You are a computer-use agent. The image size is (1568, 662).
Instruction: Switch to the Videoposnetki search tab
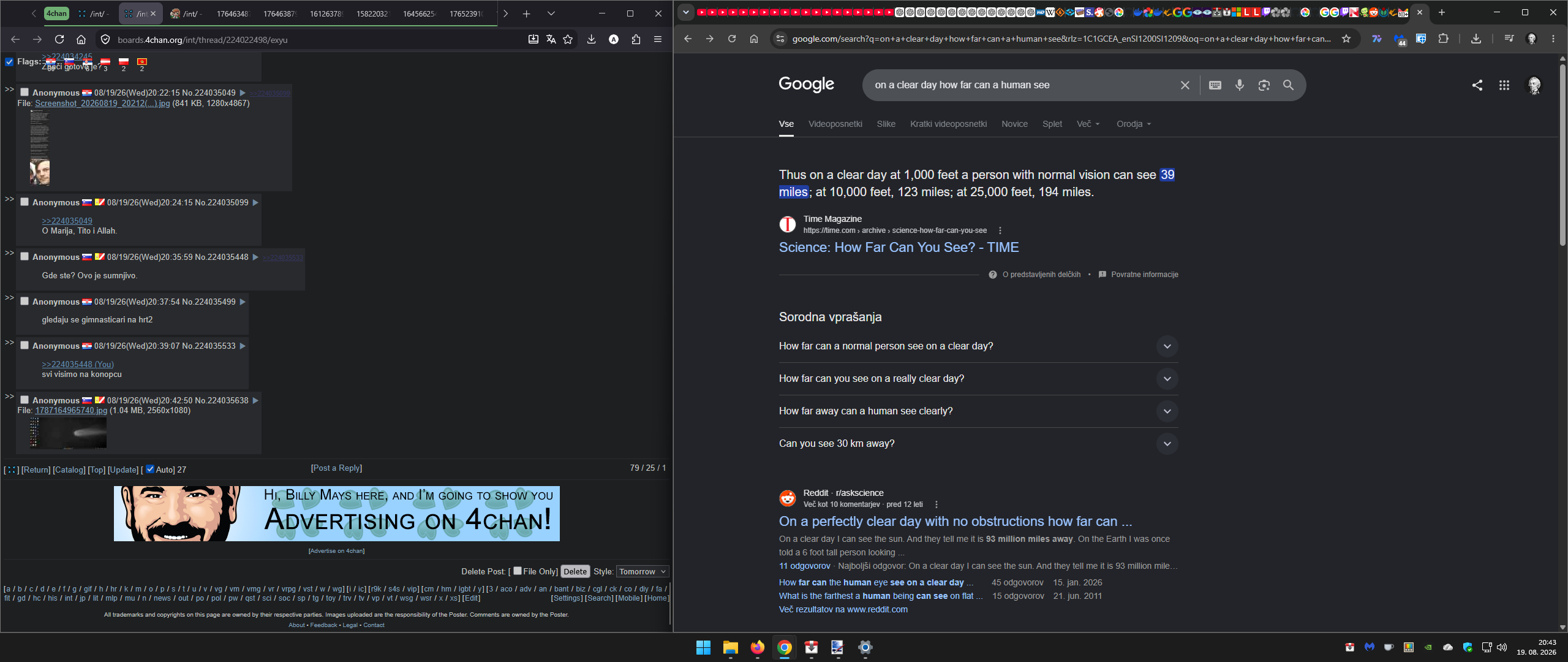[835, 124]
